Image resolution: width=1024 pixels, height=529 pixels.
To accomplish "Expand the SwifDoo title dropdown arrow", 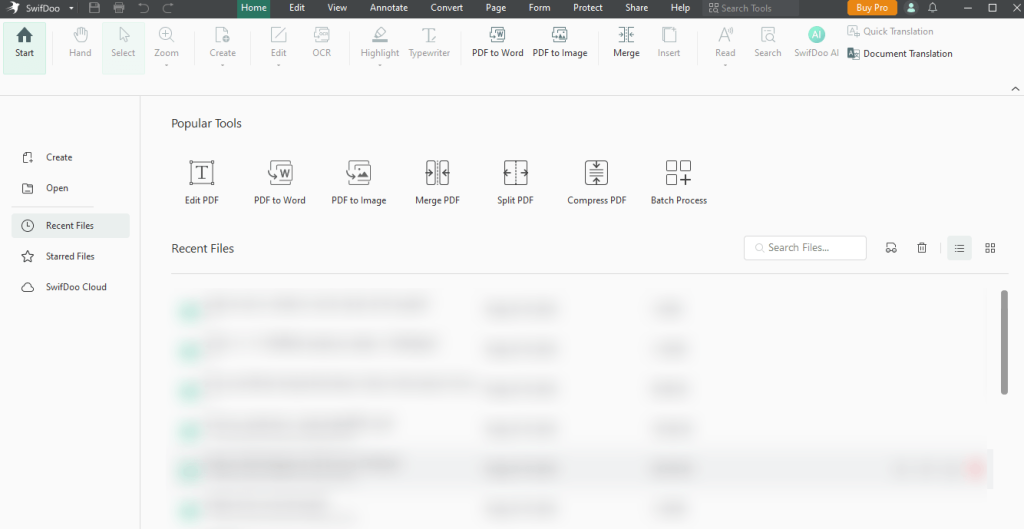I will 71,8.
